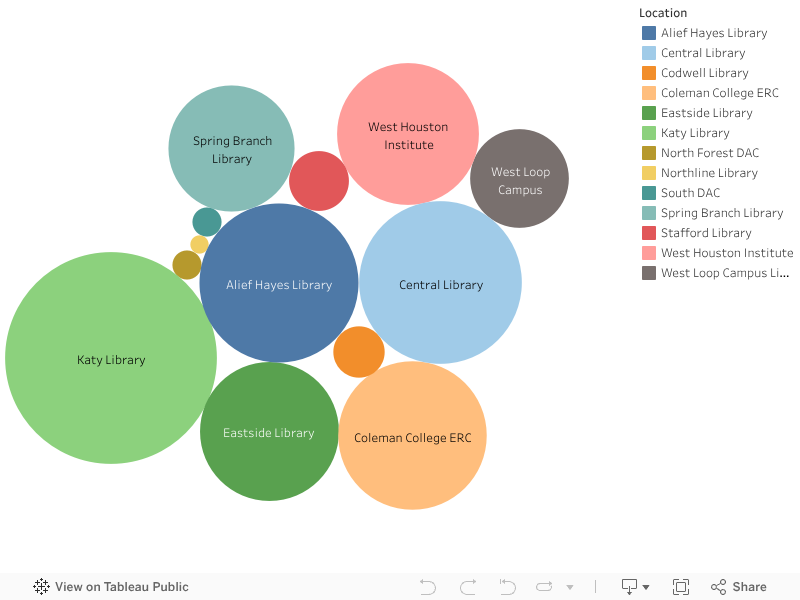Select the Northline Library legend swatch

pos(648,173)
